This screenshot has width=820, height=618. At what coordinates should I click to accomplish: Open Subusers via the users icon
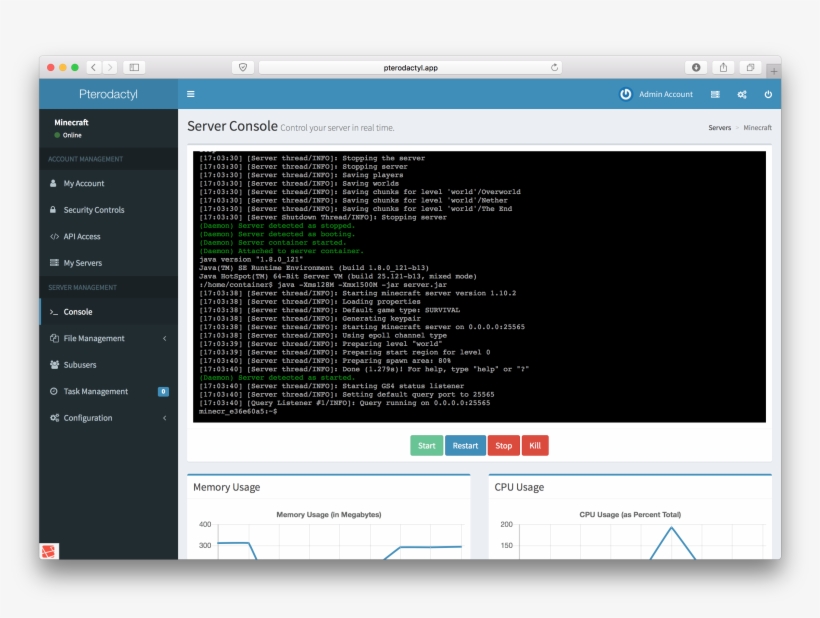54,365
